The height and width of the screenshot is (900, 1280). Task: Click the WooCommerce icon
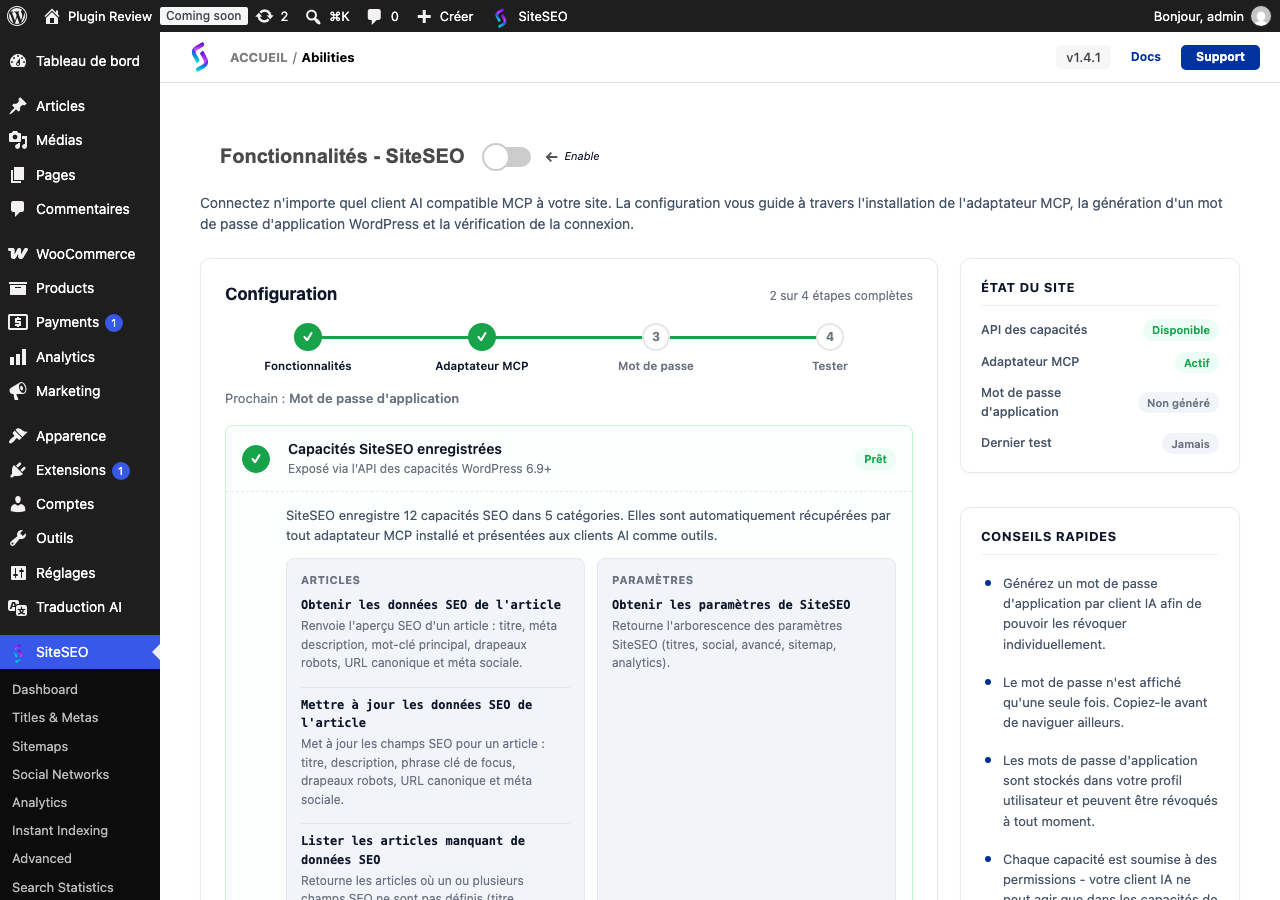pos(18,254)
